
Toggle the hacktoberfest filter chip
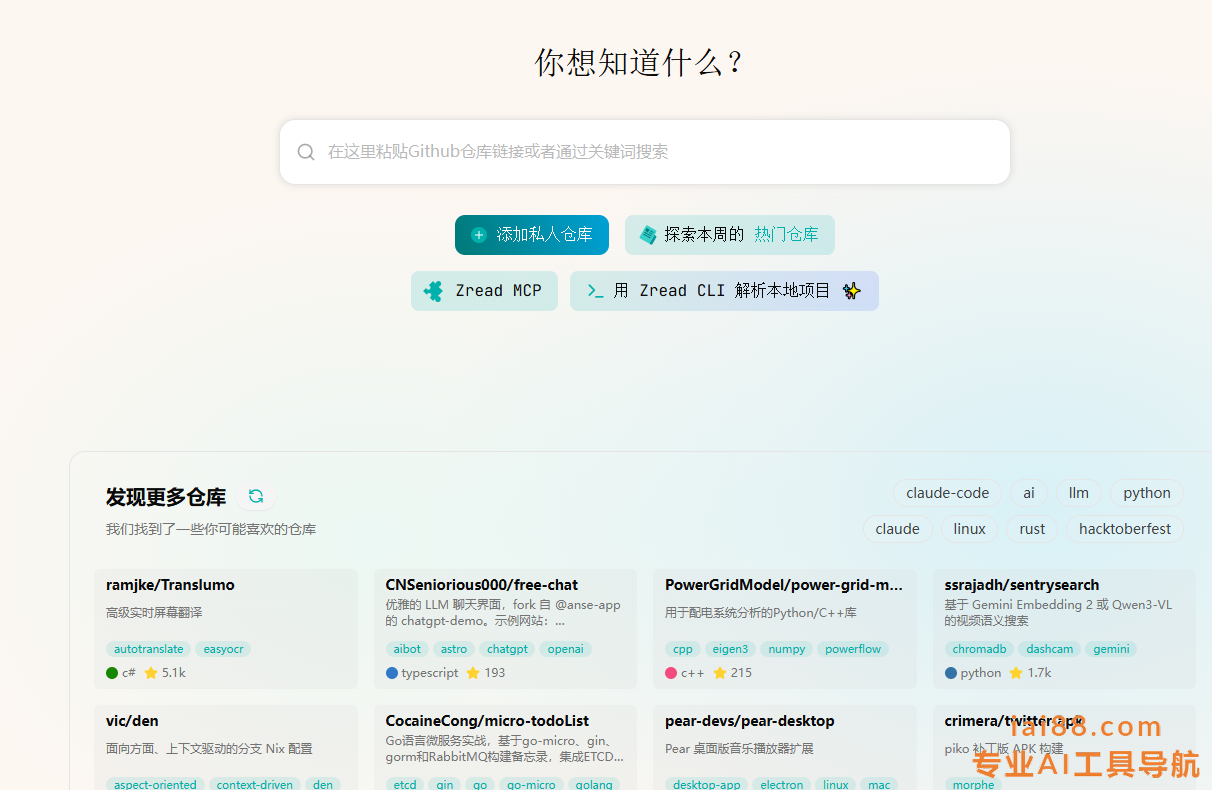click(1124, 529)
